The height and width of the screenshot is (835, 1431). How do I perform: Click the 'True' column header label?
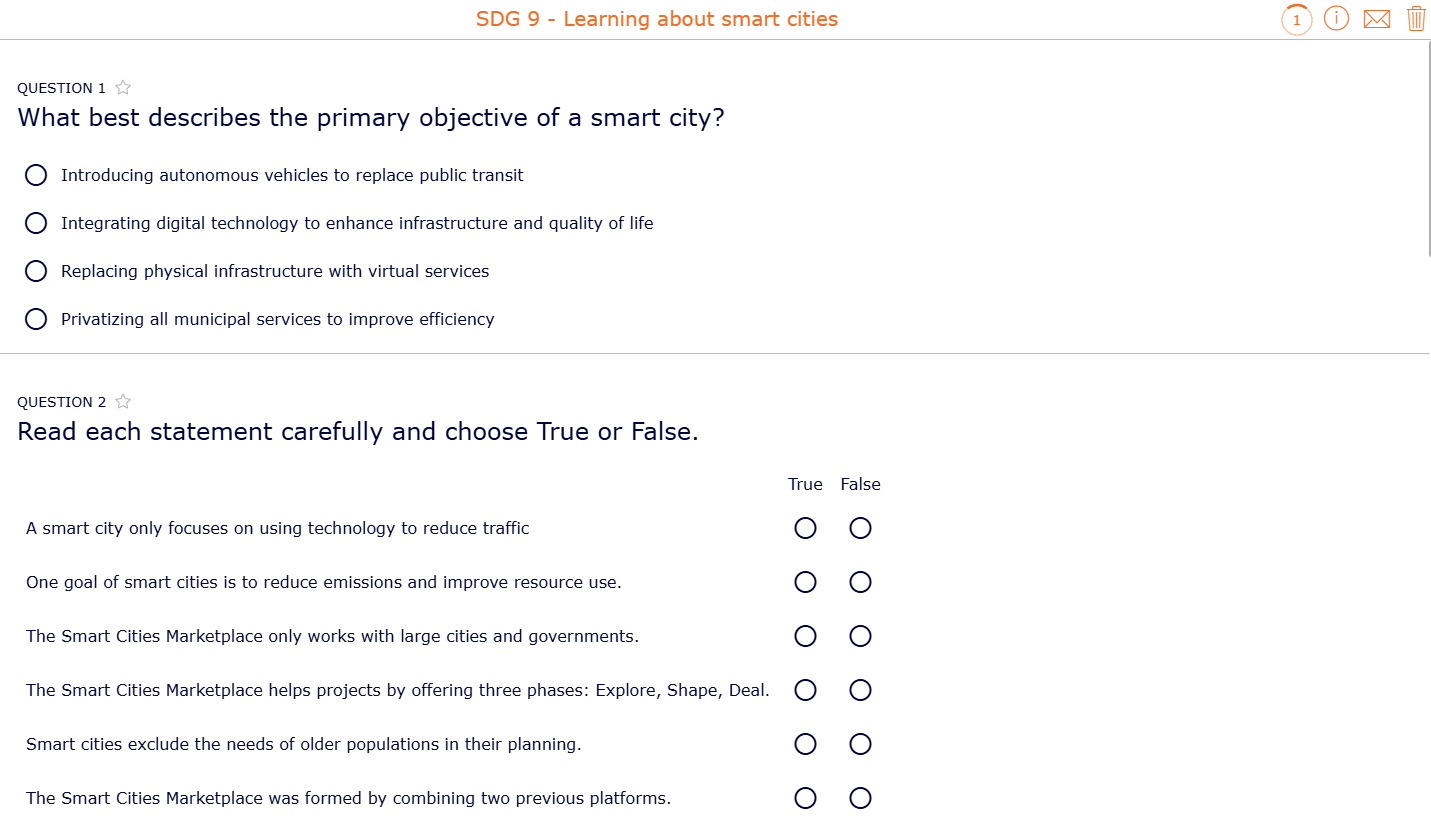pyautogui.click(x=805, y=484)
